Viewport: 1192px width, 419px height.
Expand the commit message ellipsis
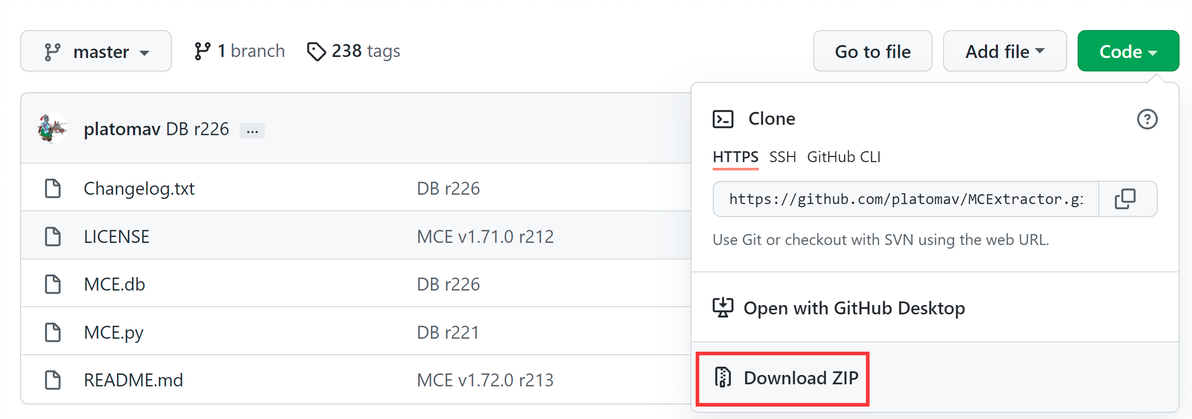coord(252,130)
